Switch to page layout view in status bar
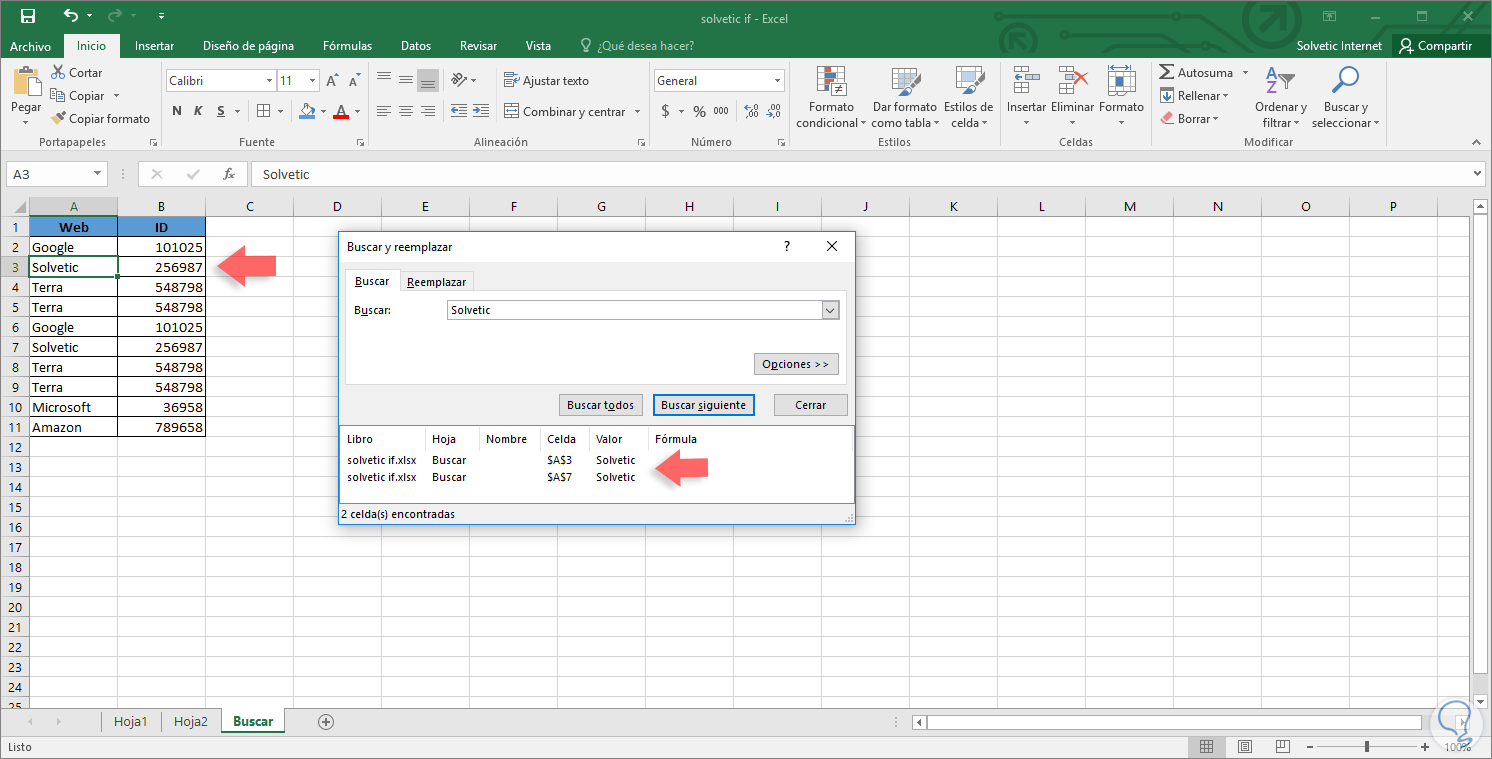This screenshot has width=1492, height=759. tap(1244, 746)
